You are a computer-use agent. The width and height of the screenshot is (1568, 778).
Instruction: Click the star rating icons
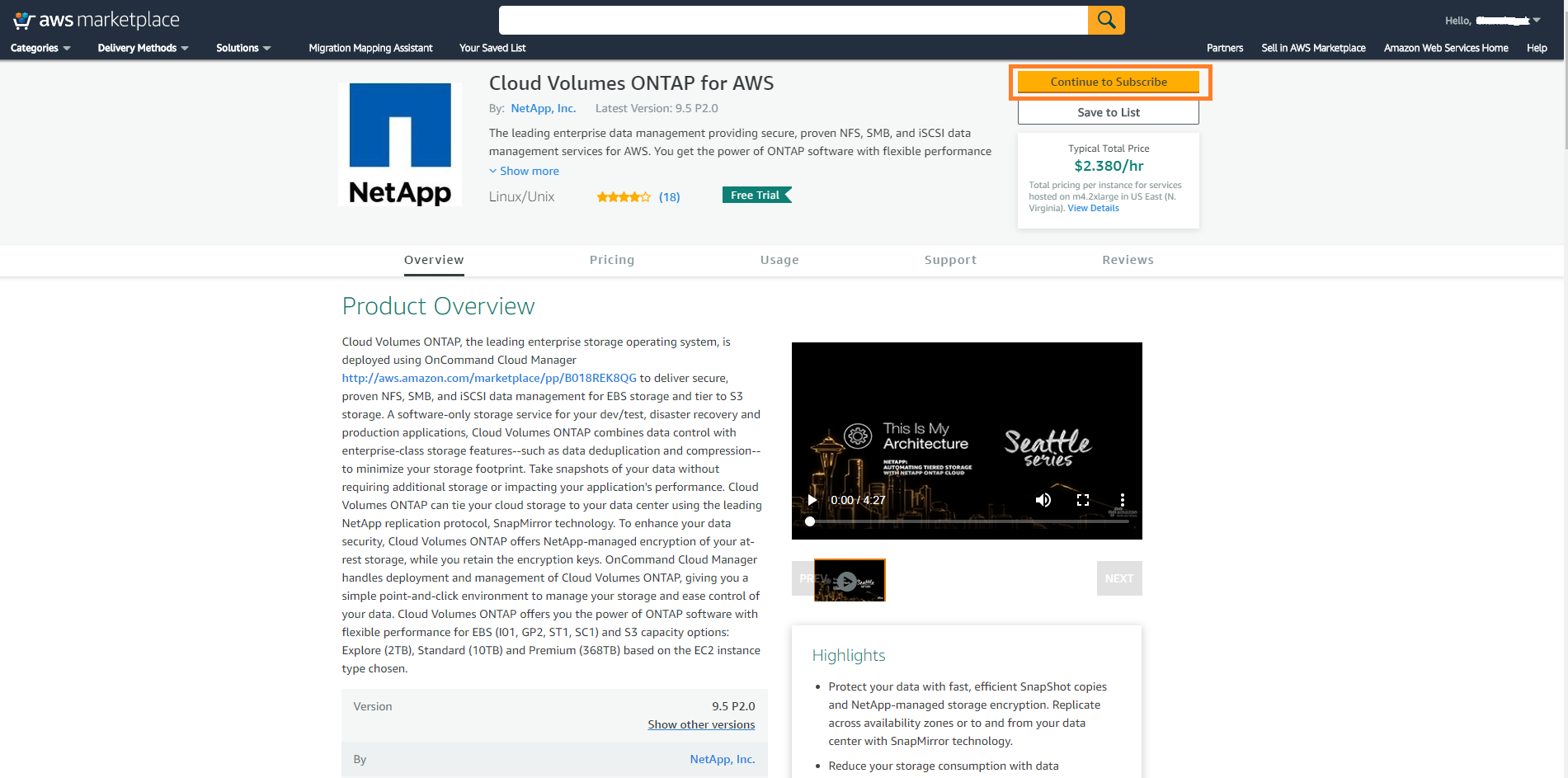623,197
